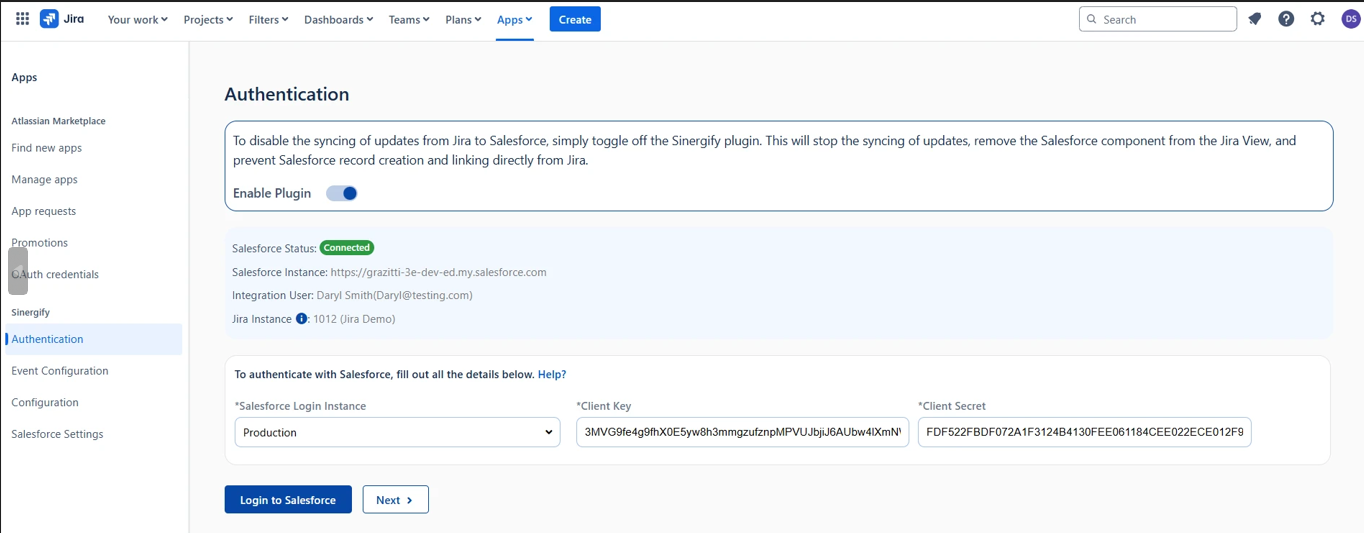Screen dimensions: 1364x533
Task: Click the Jira logo
Action: 62,19
